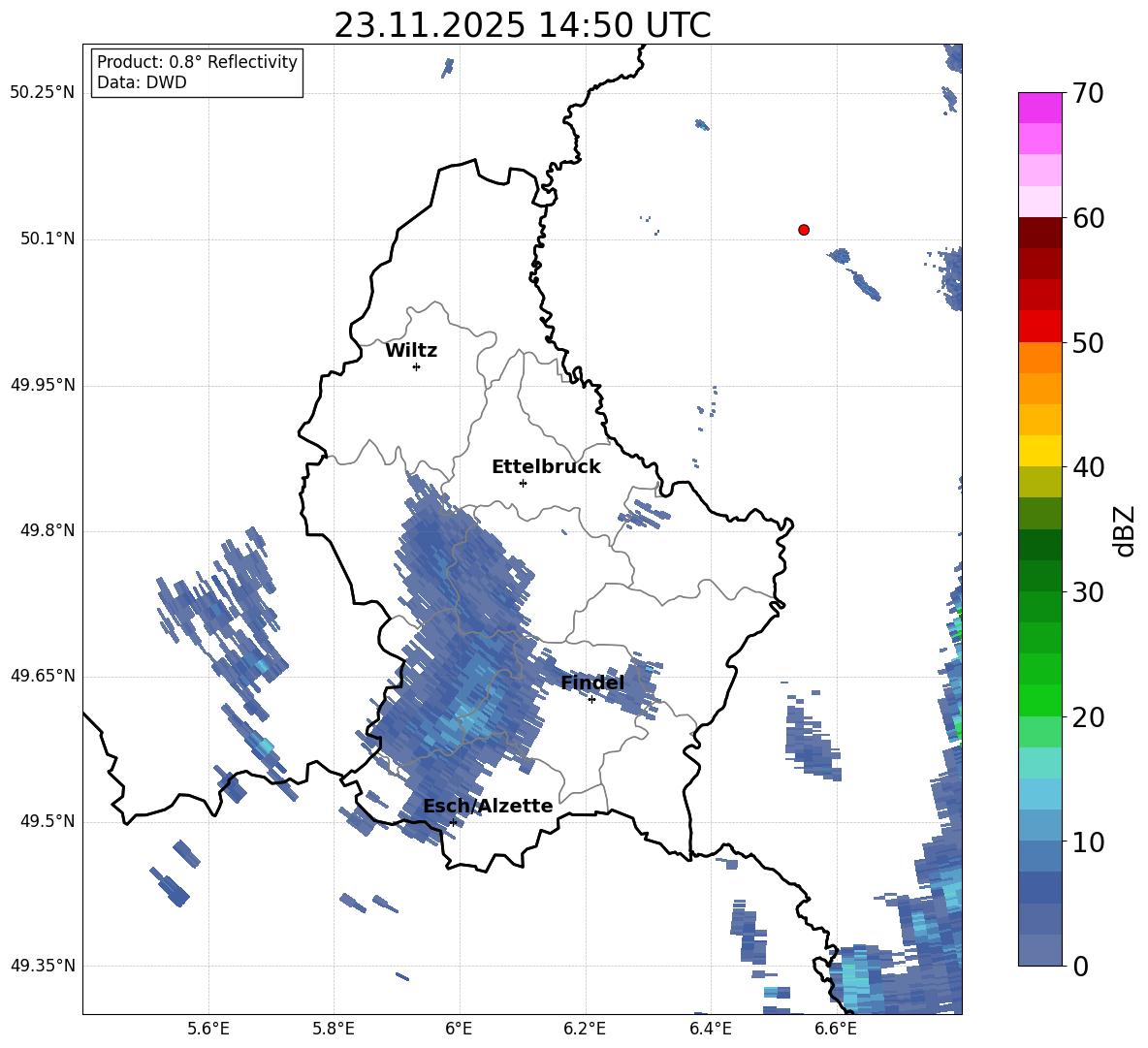Viewport: 1148px width, 1048px height.
Task: Click colorbar tick label 0
Action: 1080,966
